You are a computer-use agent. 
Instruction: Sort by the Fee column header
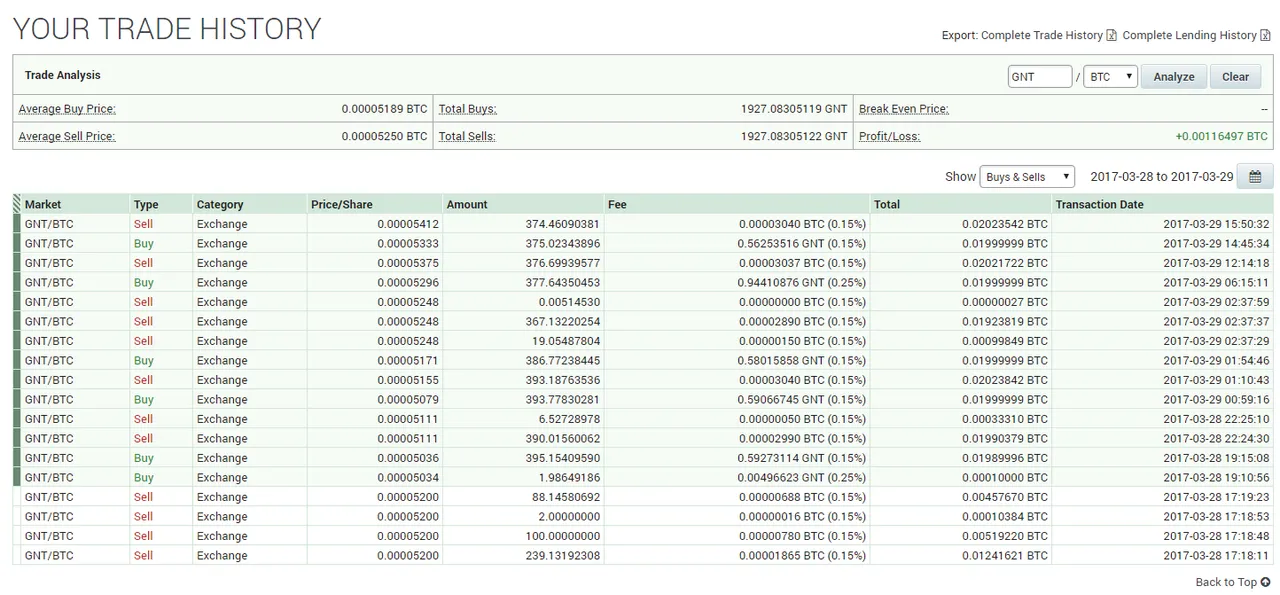pyautogui.click(x=617, y=204)
